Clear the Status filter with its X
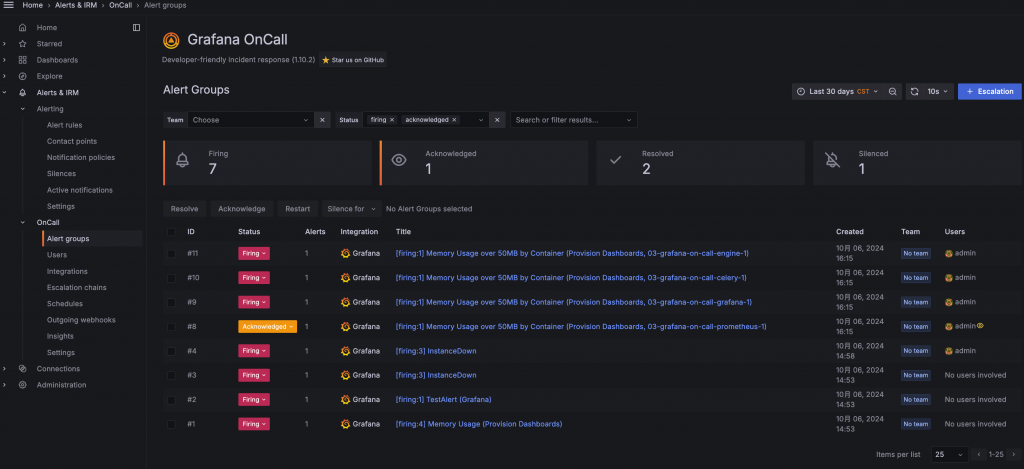This screenshot has height=469, width=1024. pos(497,120)
